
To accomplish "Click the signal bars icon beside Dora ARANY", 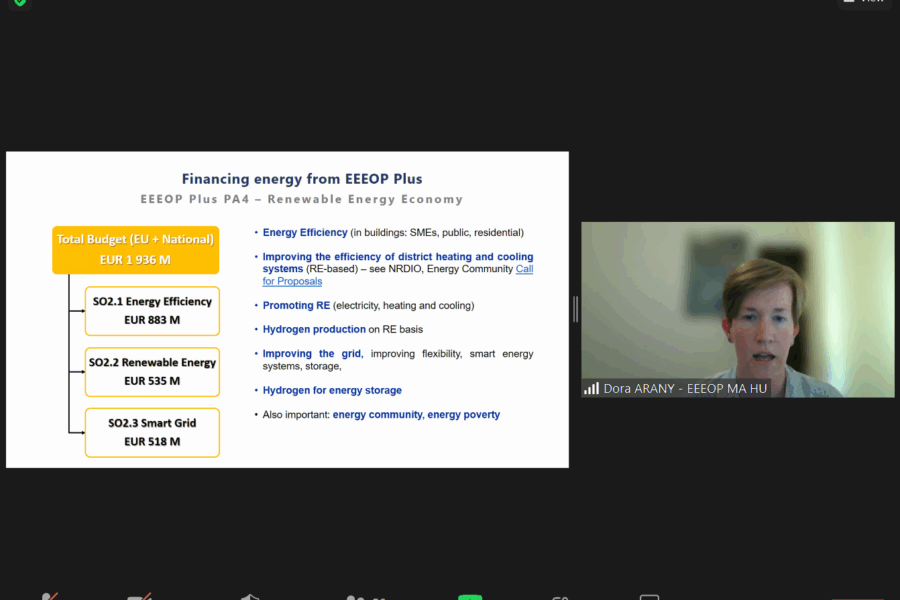I will 592,388.
